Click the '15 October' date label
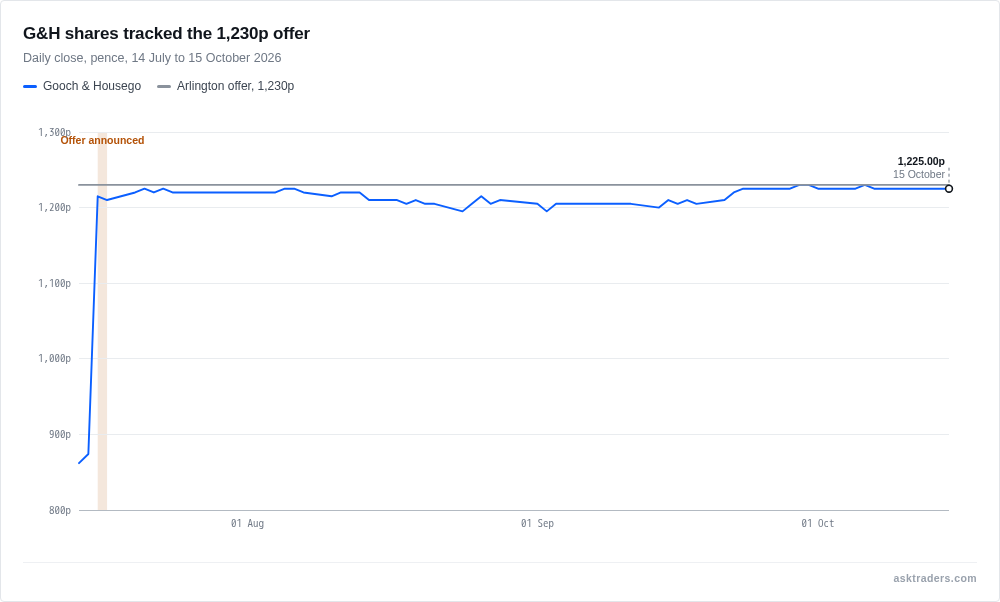The height and width of the screenshot is (602, 1000). click(x=918, y=174)
